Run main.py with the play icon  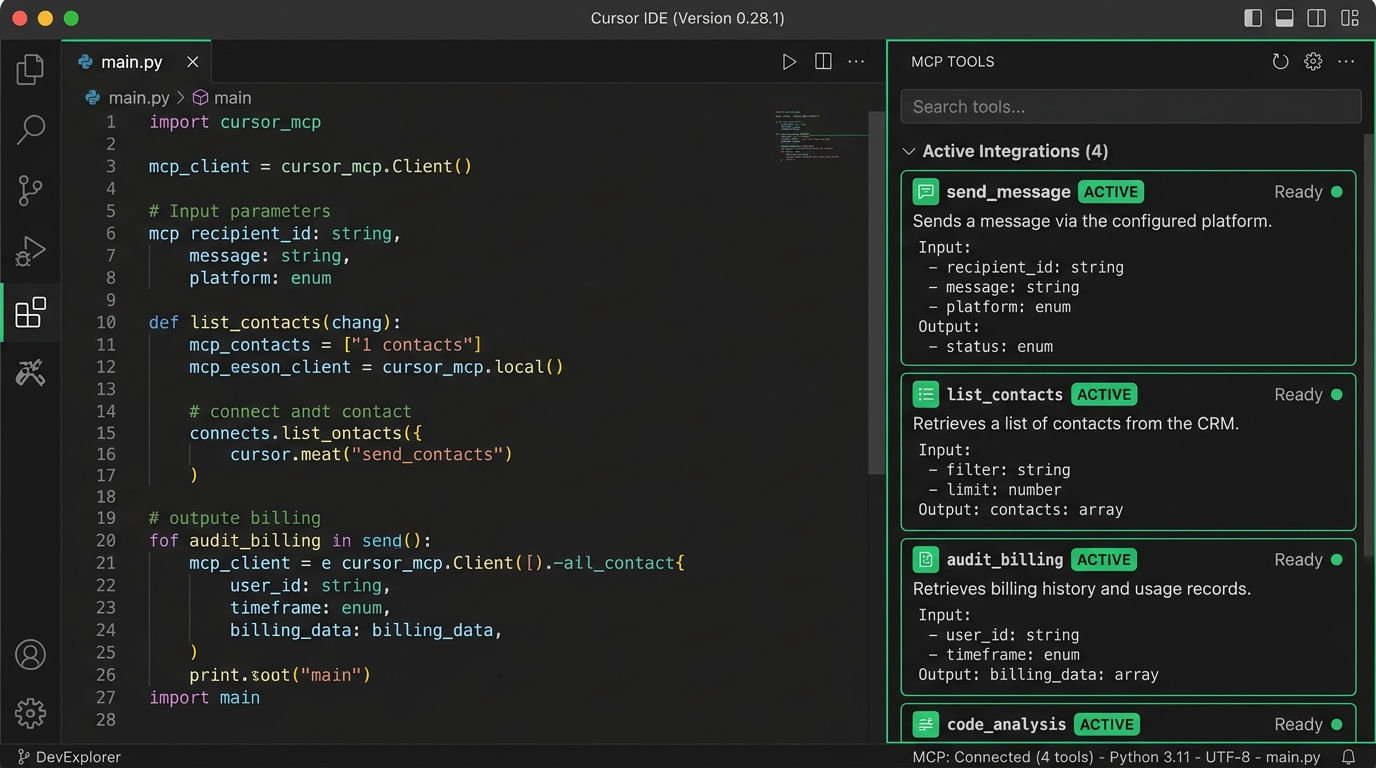[x=789, y=62]
